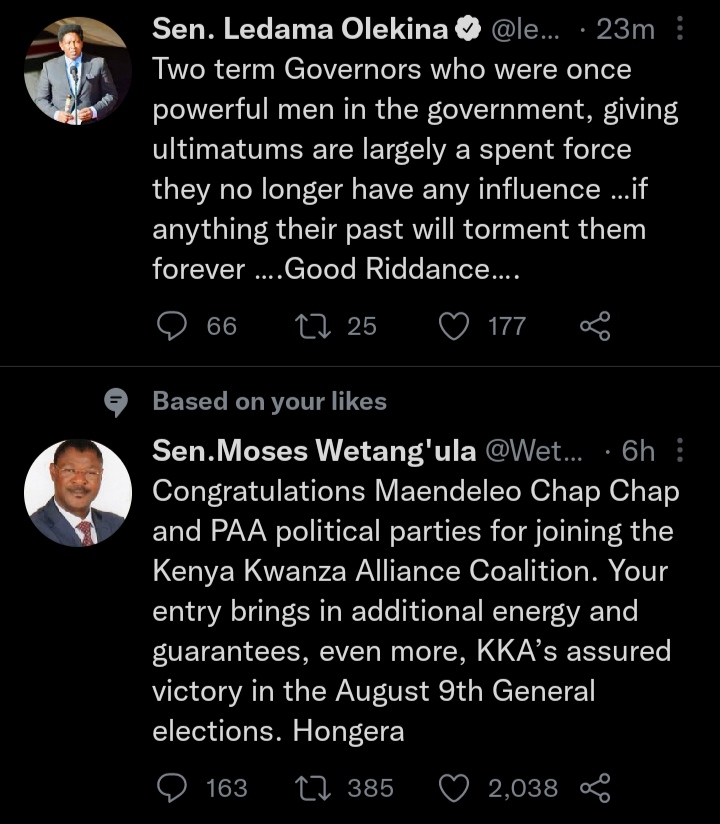Click the speech bubble icon beside 'Based on your likes'
This screenshot has width=720, height=824.
(117, 402)
